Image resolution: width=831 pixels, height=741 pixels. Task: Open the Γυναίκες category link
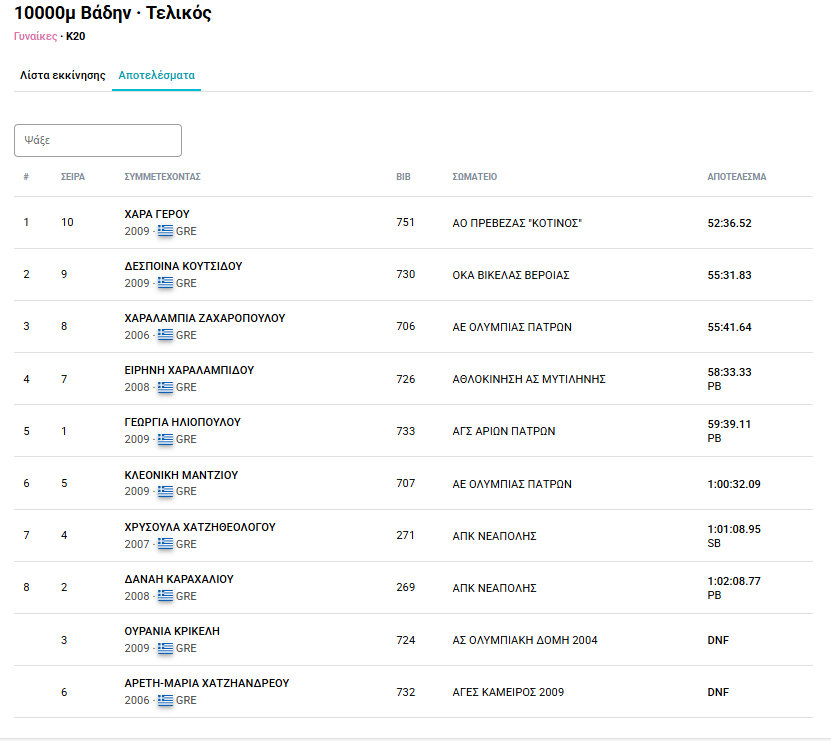pyautogui.click(x=36, y=36)
